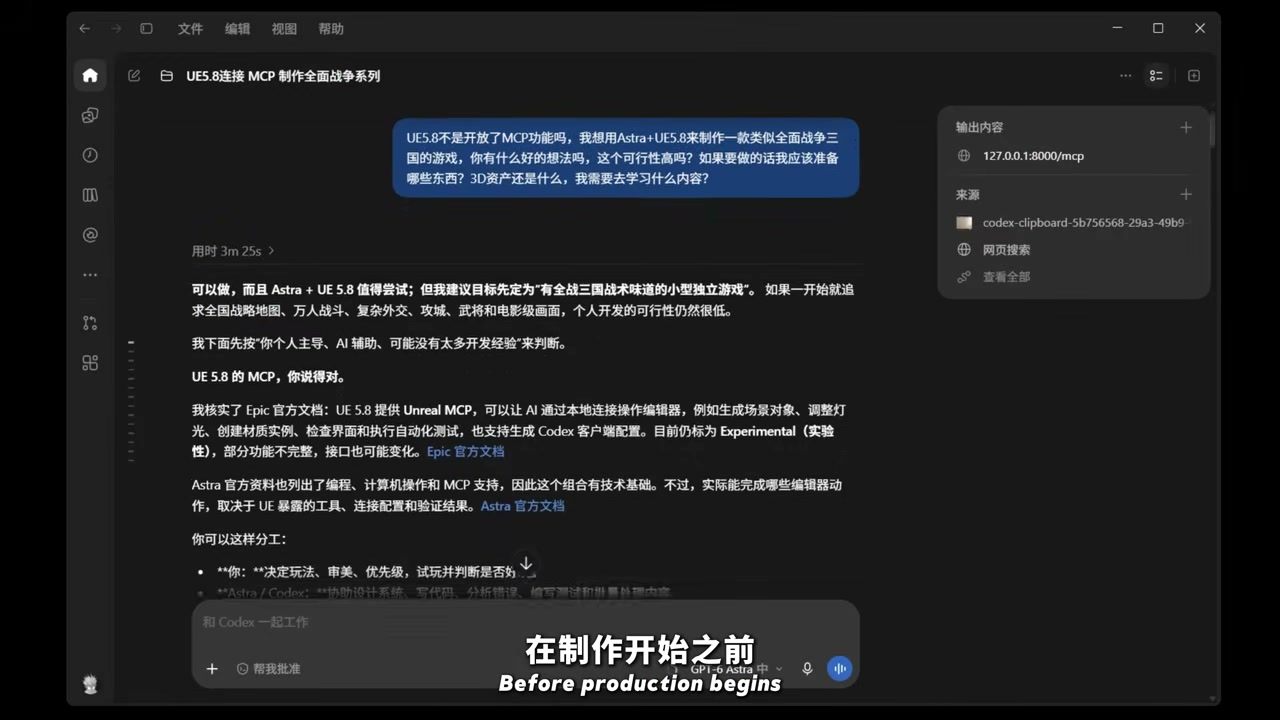Click the plus attach button in composer
The height and width of the screenshot is (720, 1280).
coord(212,669)
